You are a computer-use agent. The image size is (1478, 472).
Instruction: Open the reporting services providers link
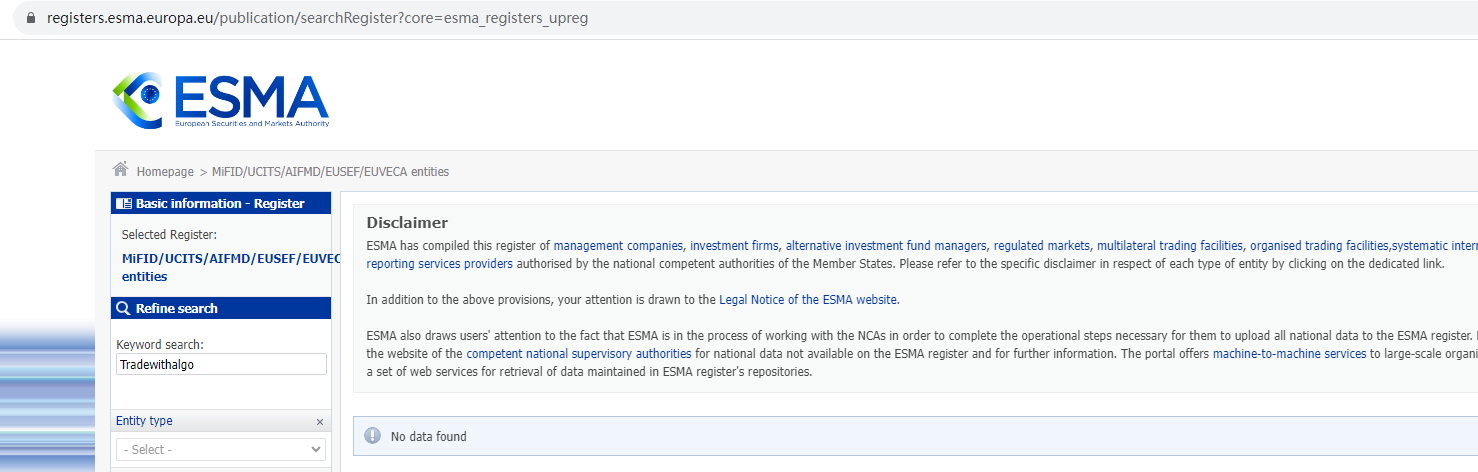[439, 264]
